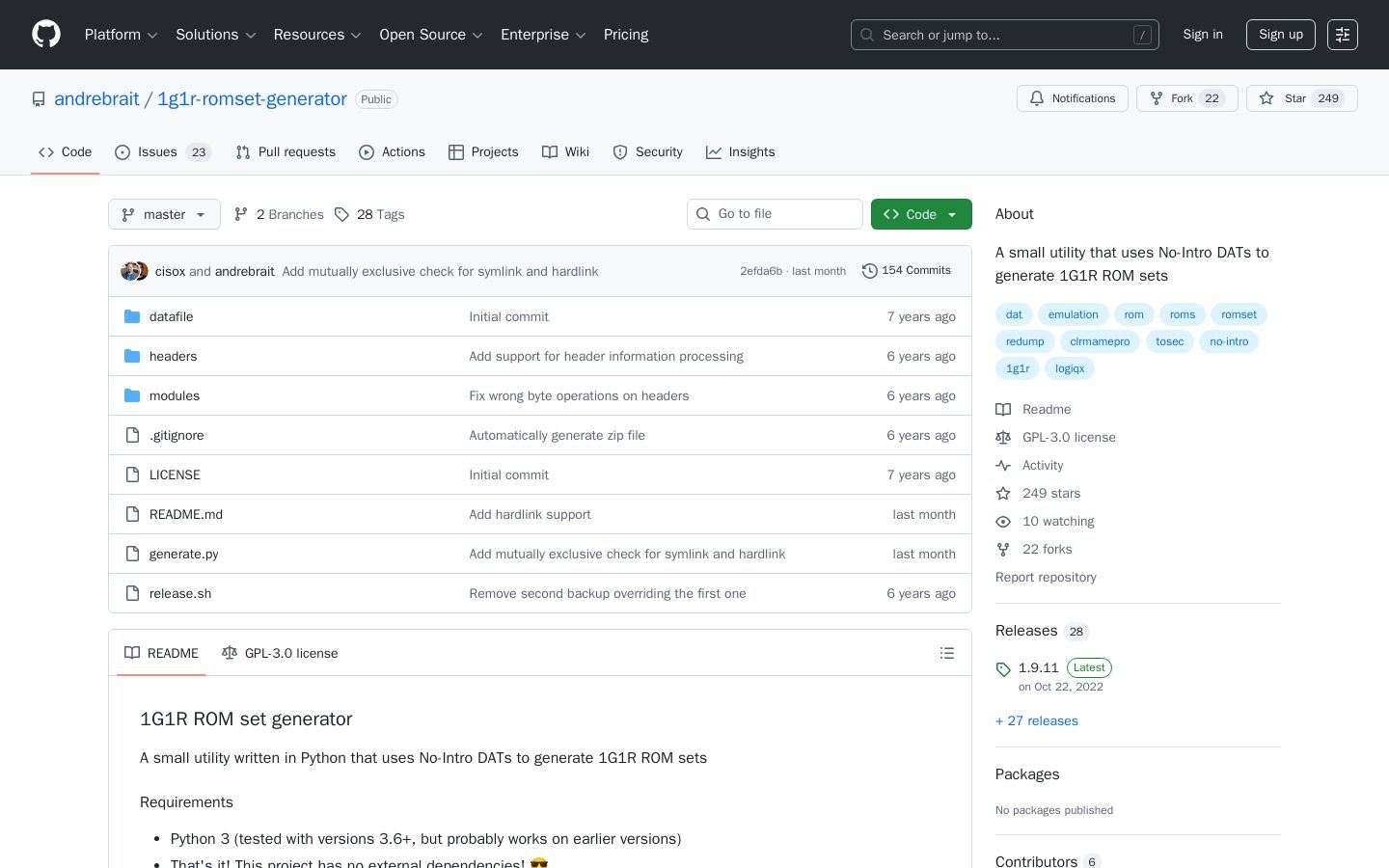Screen dimensions: 1389x868
Task: Click the branches icon next to 2 Branches
Action: coord(241,214)
